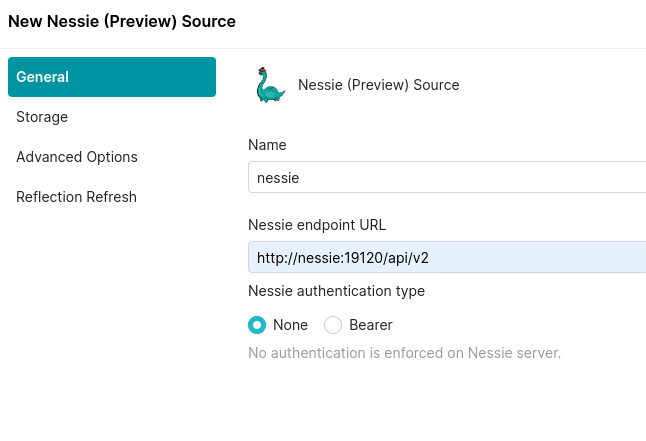Click the None option label text
Screen dimensions: 646x441
tap(290, 325)
